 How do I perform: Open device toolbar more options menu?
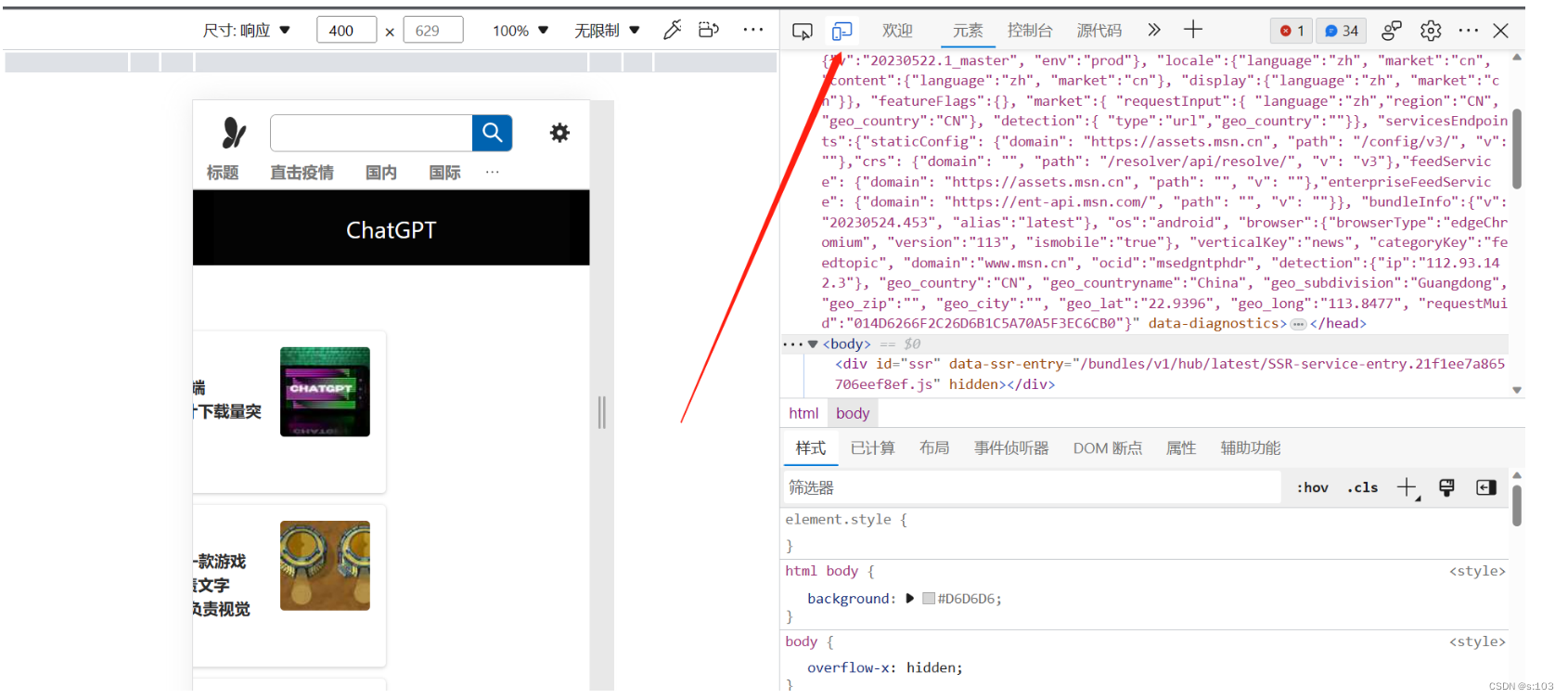pyautogui.click(x=753, y=30)
